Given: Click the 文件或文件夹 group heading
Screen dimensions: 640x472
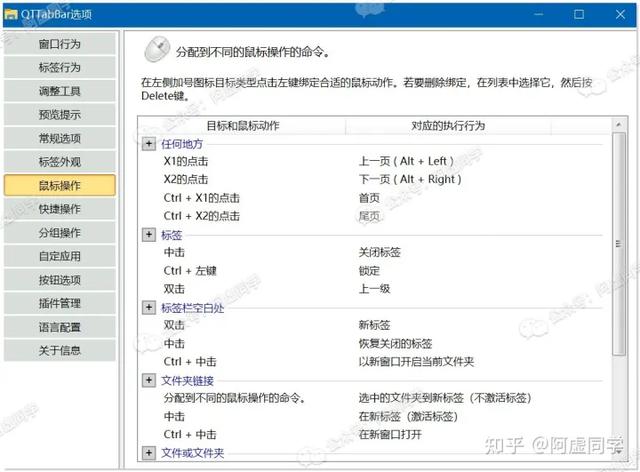Looking at the screenshot, I should pos(192,453).
